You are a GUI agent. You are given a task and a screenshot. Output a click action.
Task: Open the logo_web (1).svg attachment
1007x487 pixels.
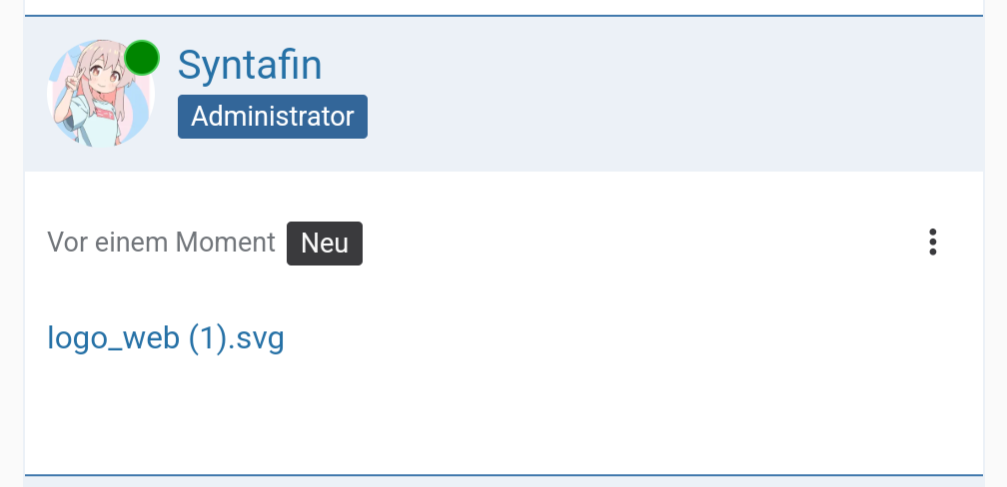tap(166, 338)
